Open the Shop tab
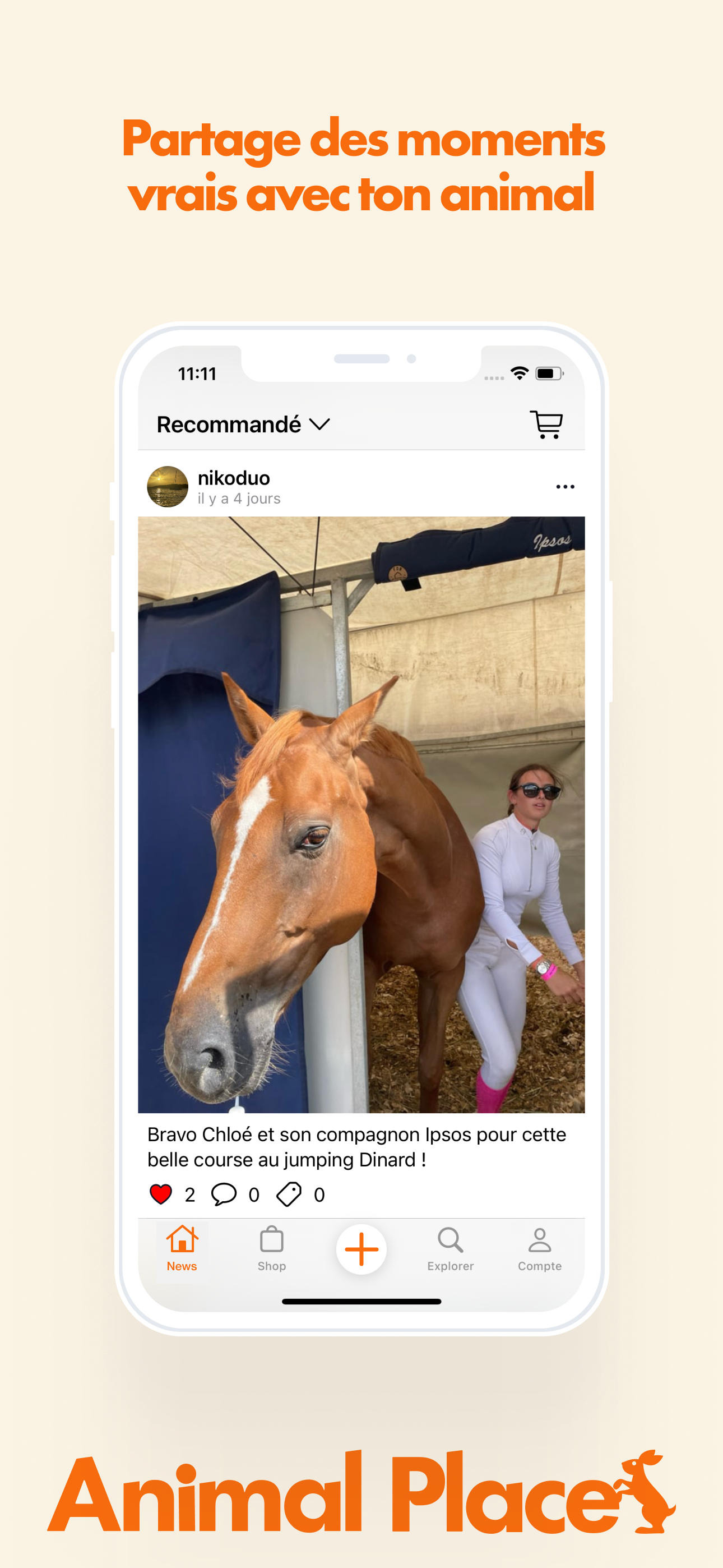 point(271,1249)
